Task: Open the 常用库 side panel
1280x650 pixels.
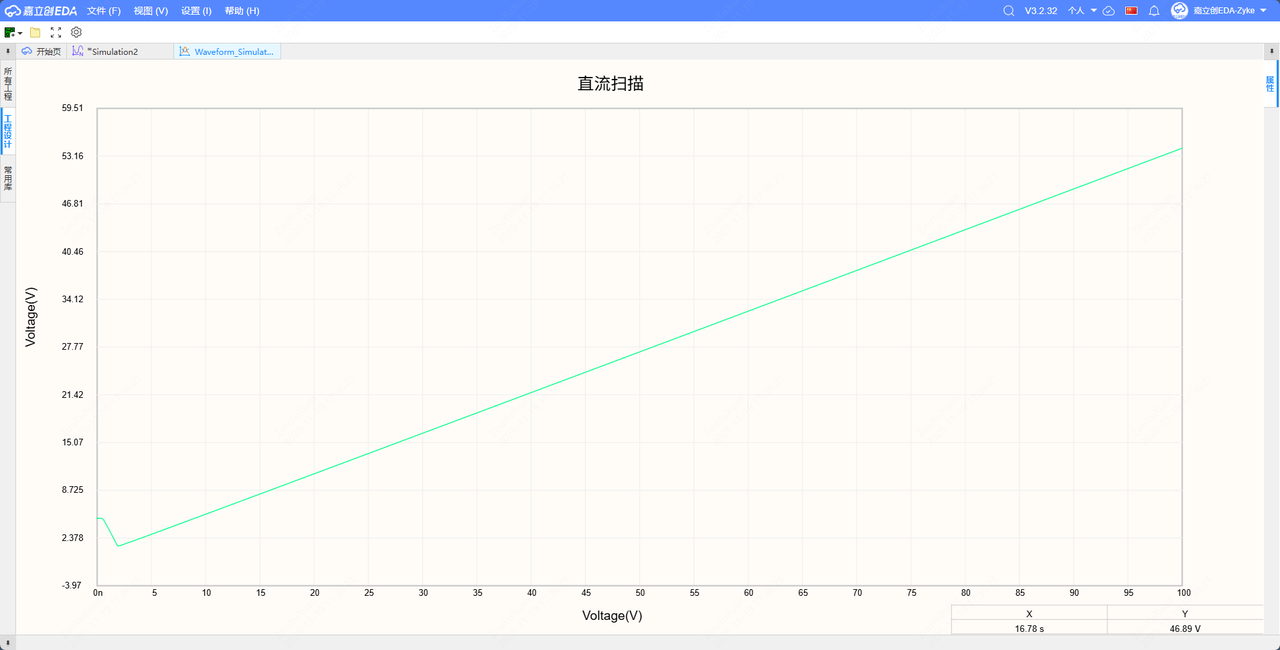Action: click(x=8, y=180)
